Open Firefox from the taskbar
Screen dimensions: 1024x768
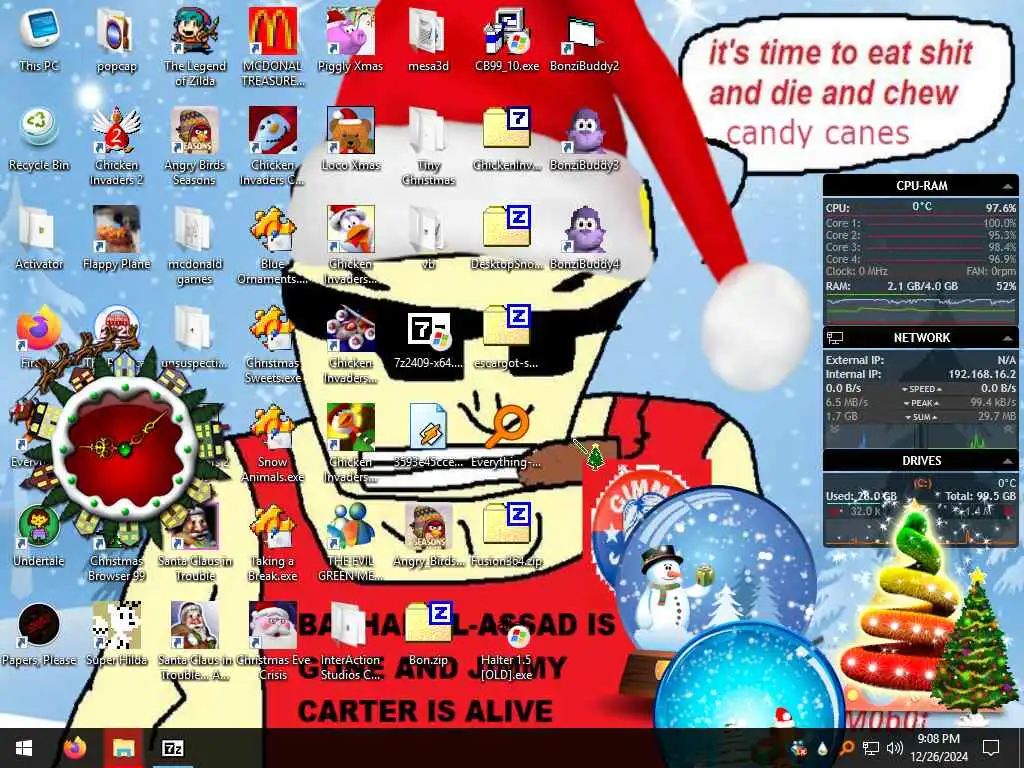[74, 748]
